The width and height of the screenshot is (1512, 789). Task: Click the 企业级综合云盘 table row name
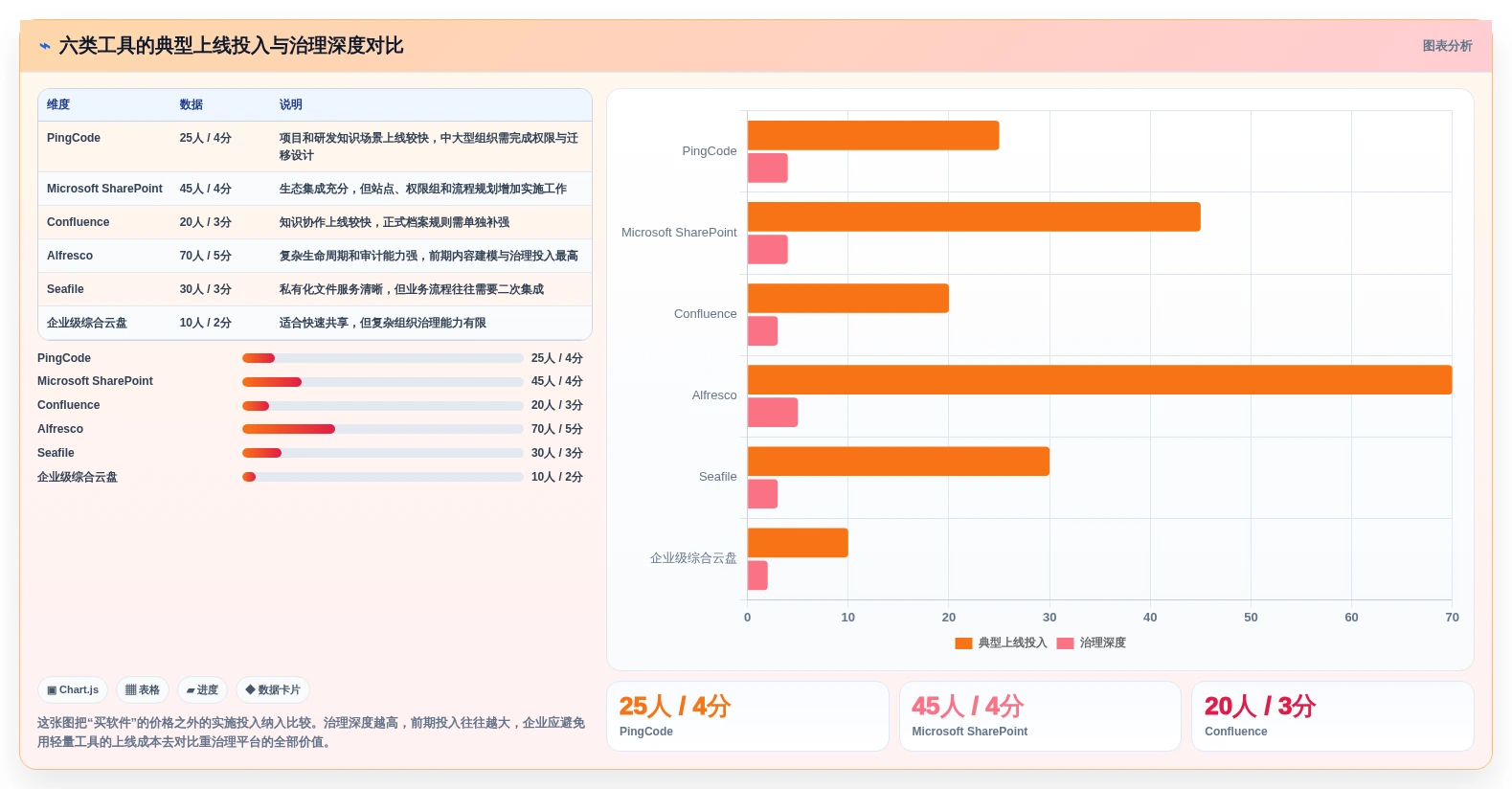pos(87,323)
